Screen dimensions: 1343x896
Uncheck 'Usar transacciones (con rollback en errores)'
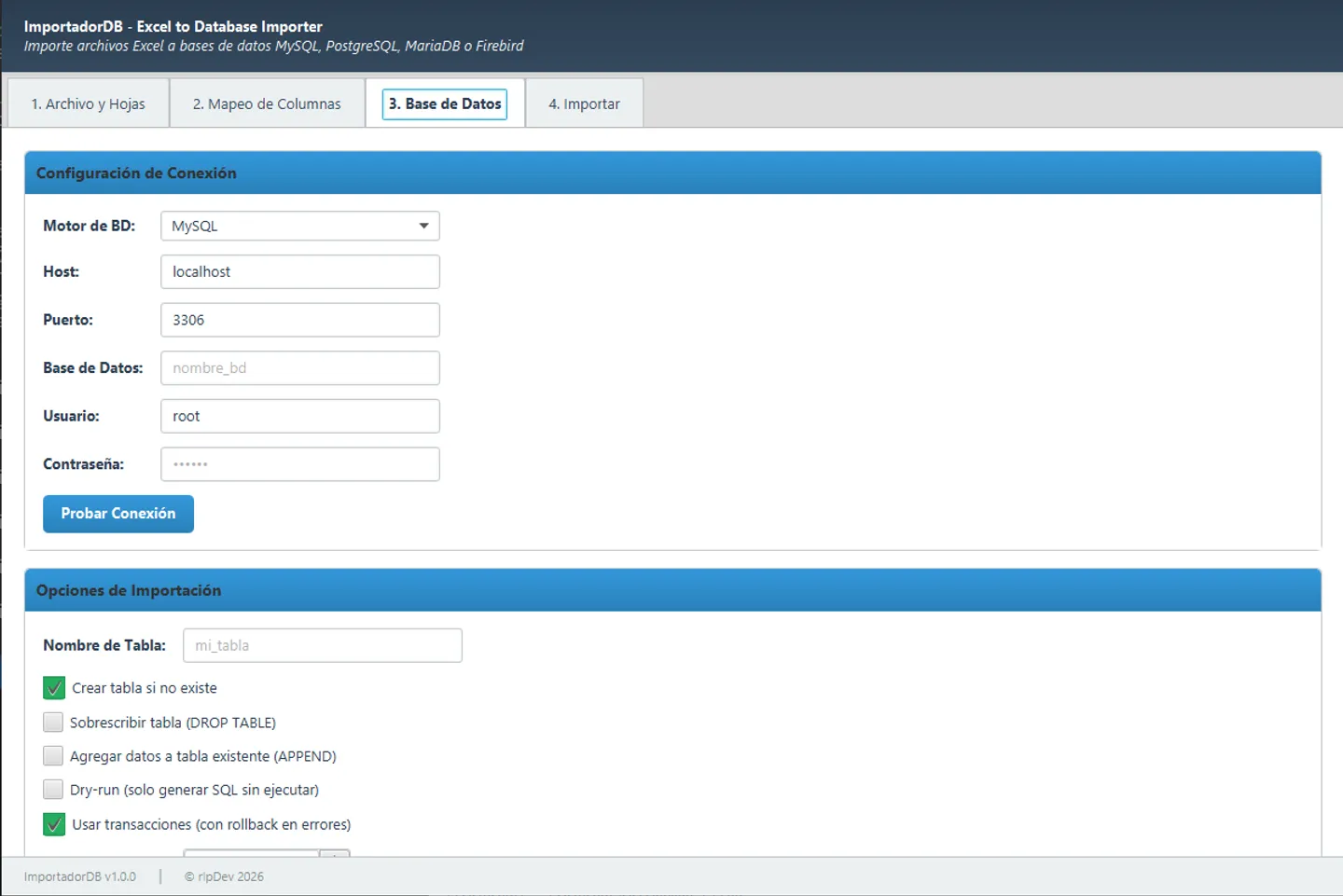53,824
